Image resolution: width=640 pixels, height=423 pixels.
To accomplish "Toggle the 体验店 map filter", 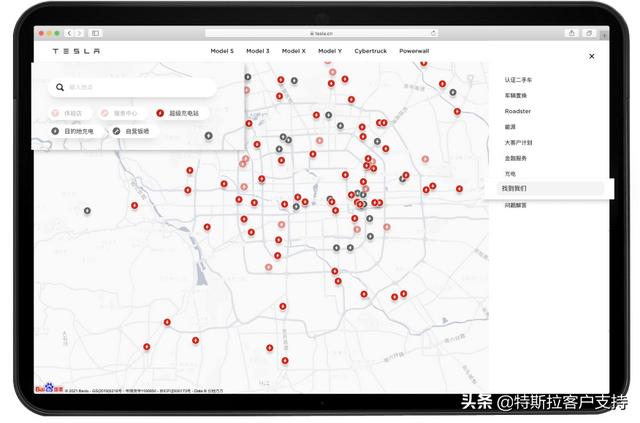I will (67, 113).
